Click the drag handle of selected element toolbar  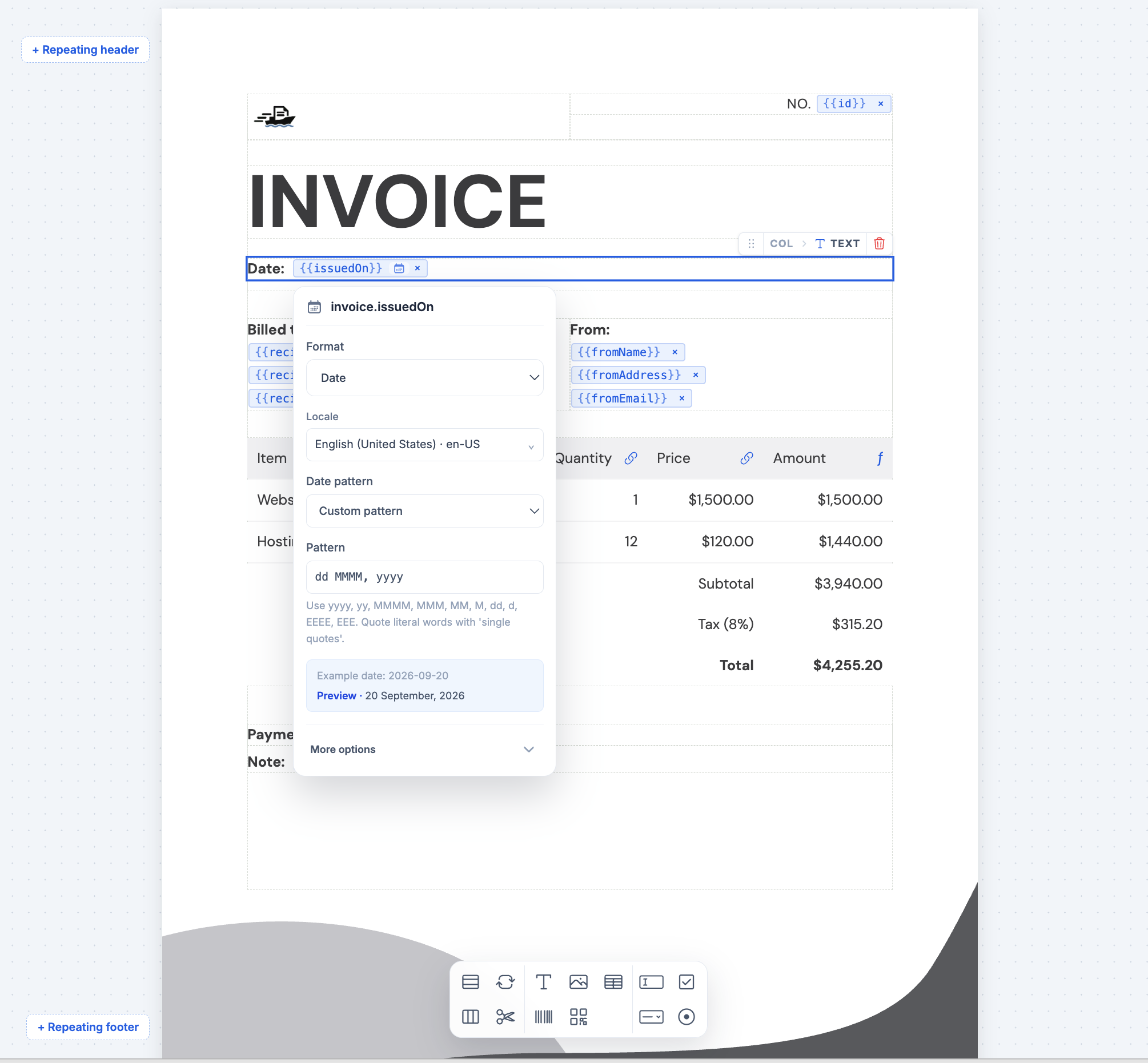[751, 243]
